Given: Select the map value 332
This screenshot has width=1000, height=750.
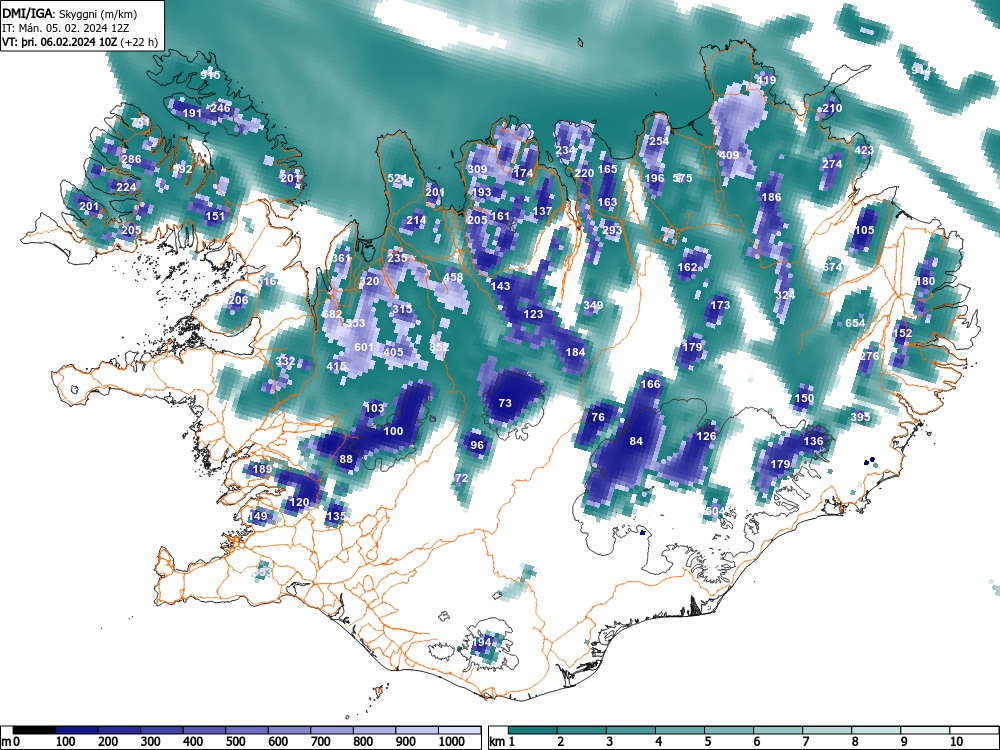Looking at the screenshot, I should [x=285, y=361].
